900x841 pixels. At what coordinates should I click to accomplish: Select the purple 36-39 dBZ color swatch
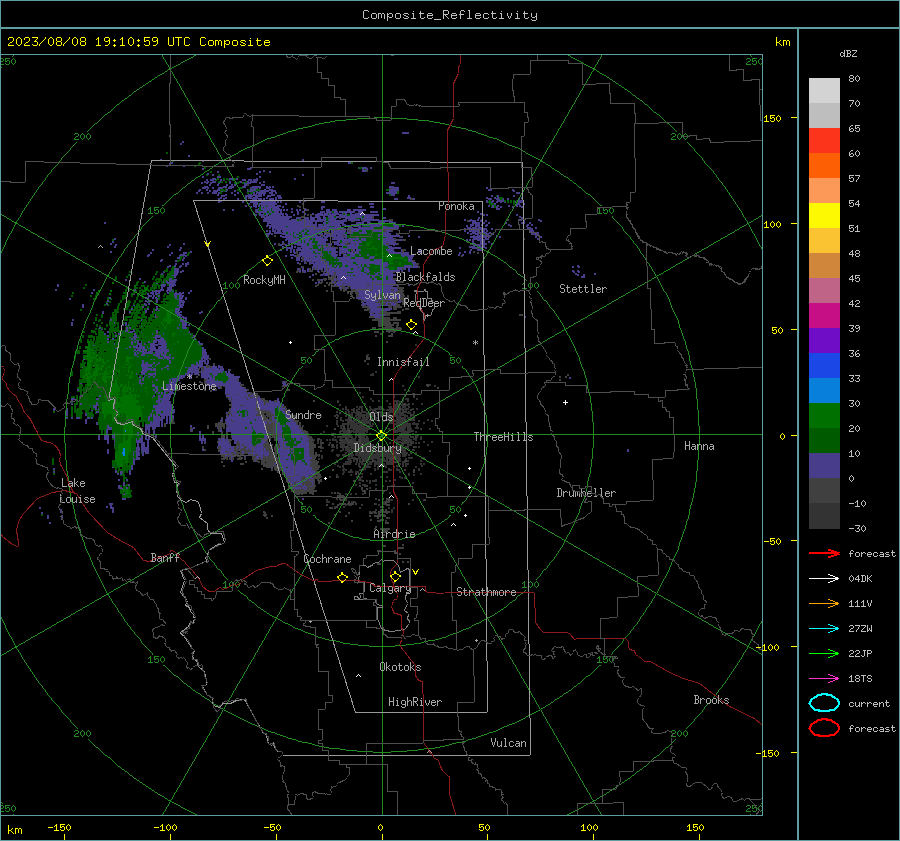click(x=824, y=341)
